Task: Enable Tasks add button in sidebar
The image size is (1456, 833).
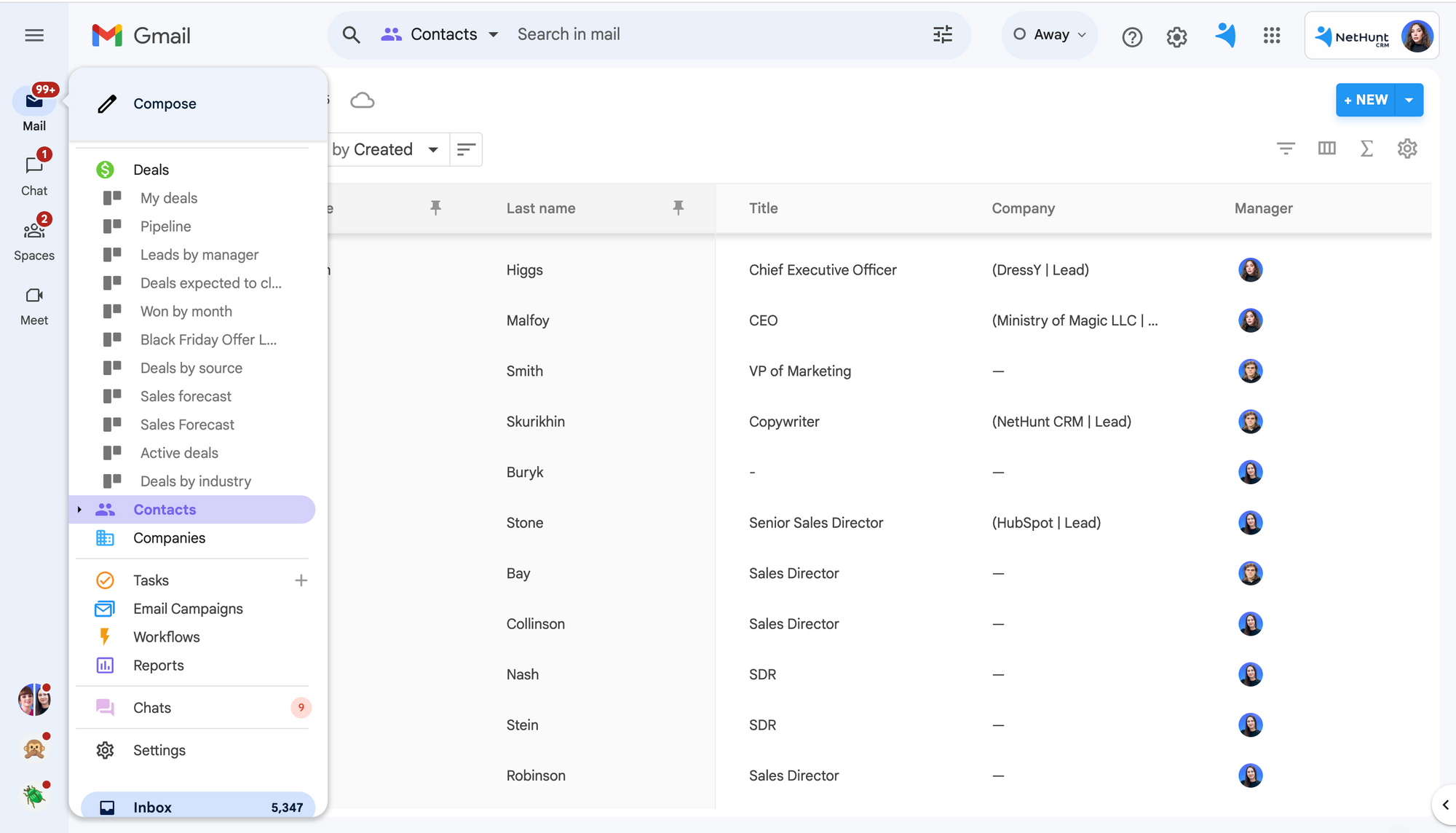Action: point(300,580)
